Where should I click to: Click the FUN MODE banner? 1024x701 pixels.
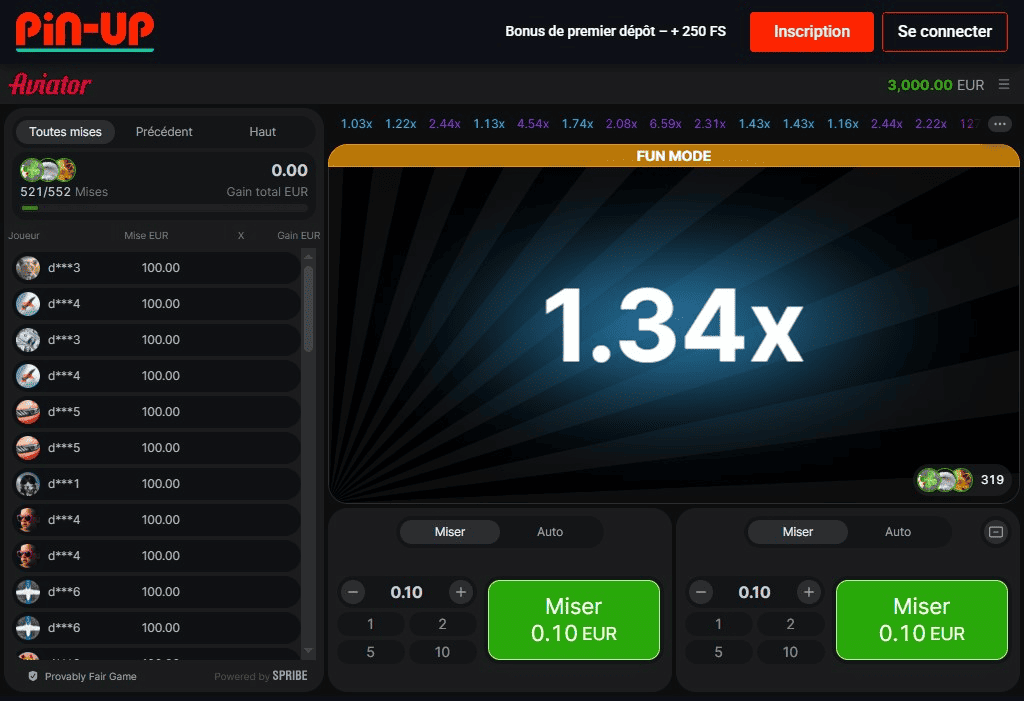[x=673, y=155]
